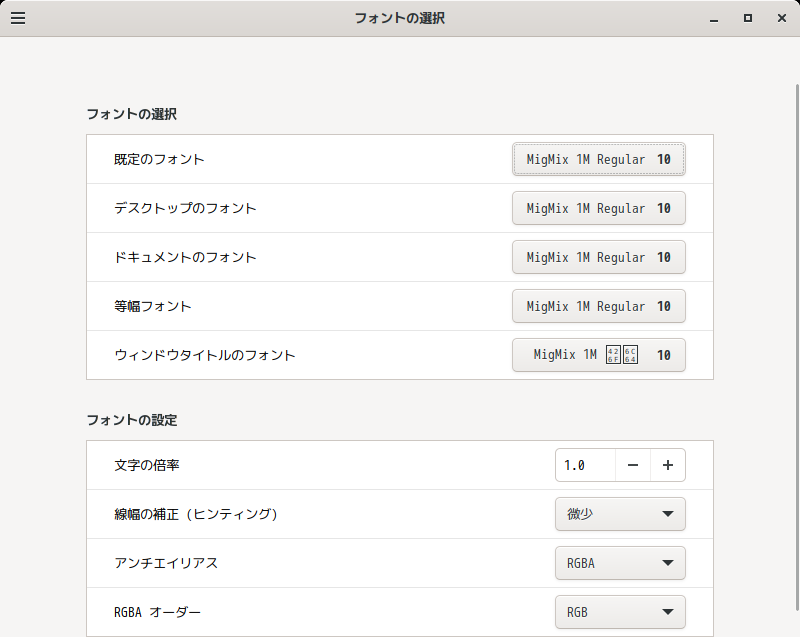Click the minus button to decrease text scale
Screen dimensions: 800x637
point(633,465)
